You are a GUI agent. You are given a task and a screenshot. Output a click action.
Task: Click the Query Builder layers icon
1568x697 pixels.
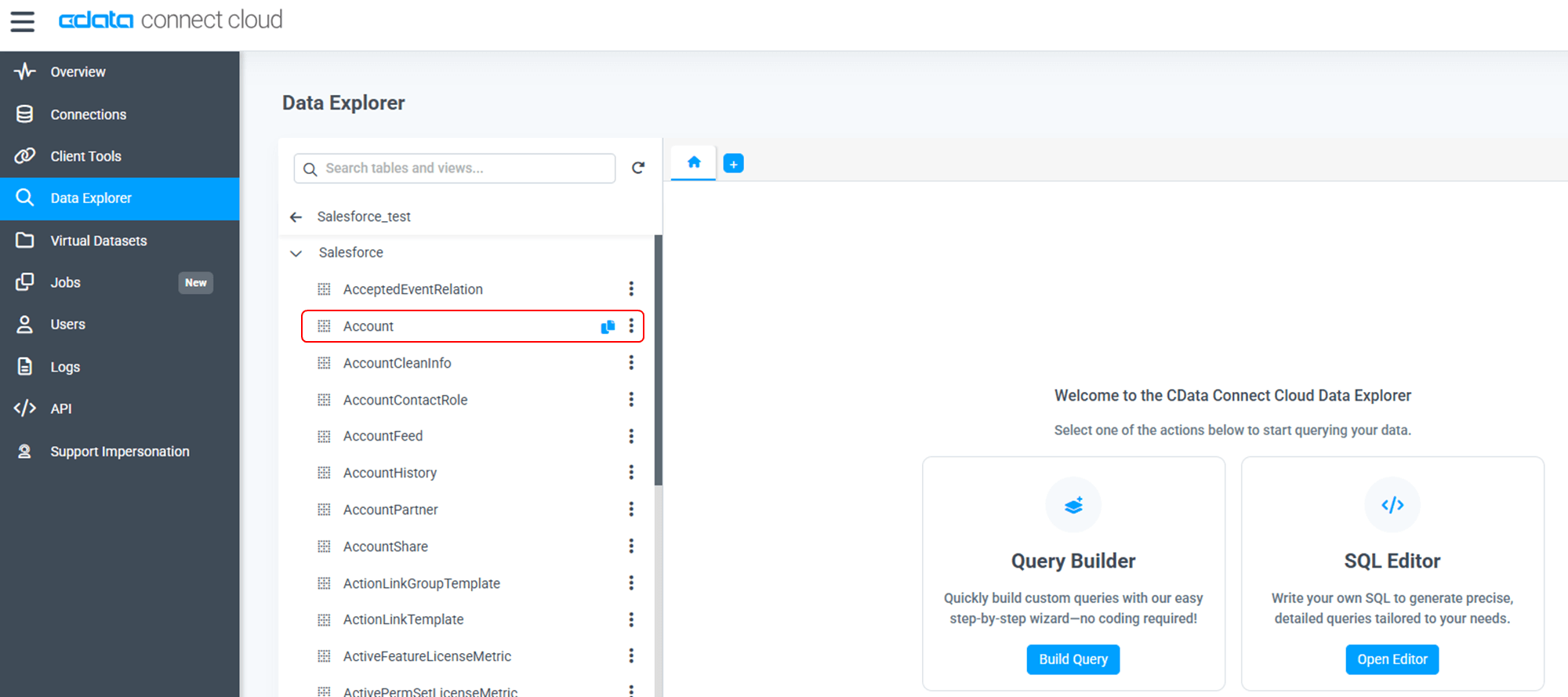click(x=1073, y=505)
